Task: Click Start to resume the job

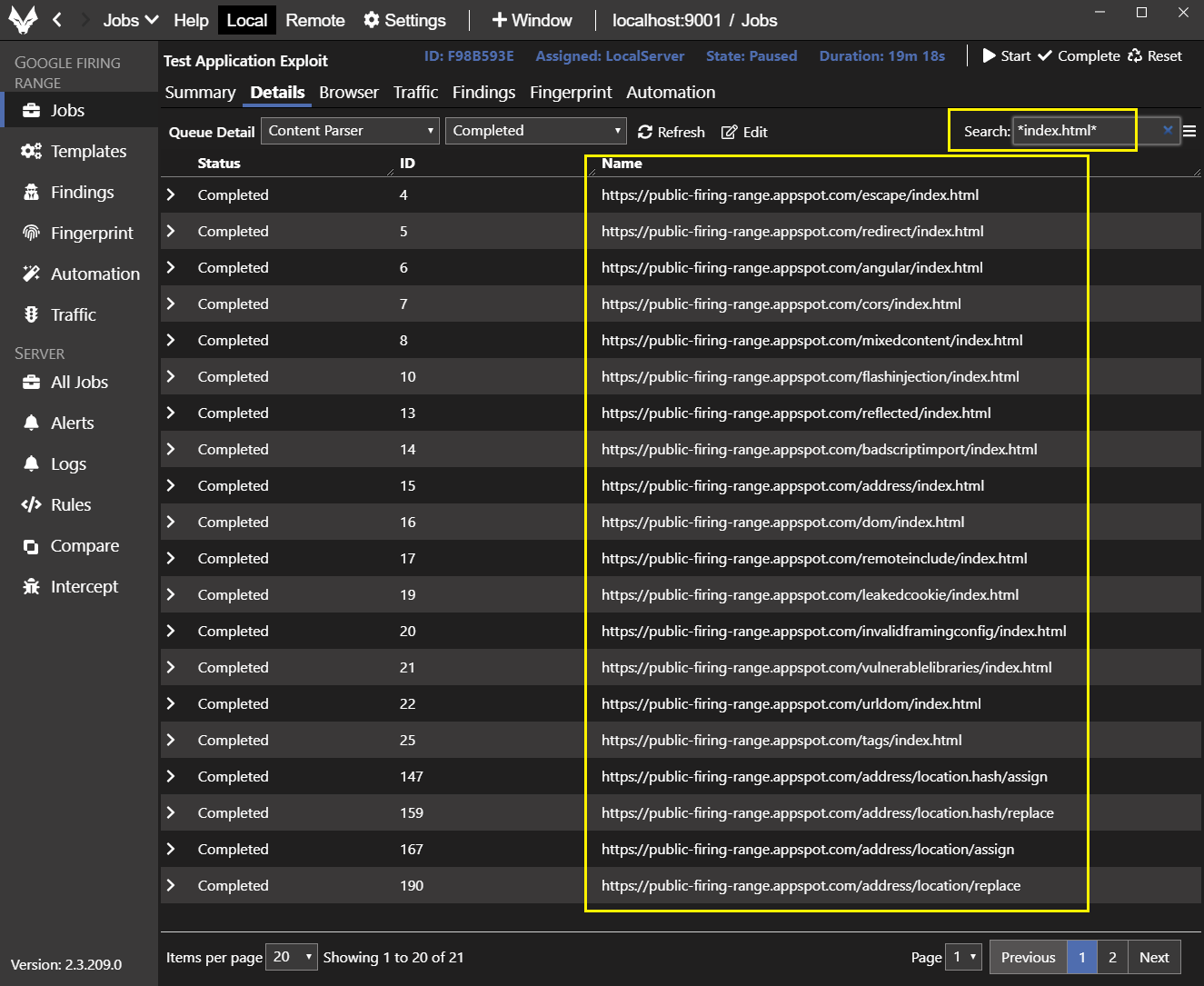Action: pyautogui.click(x=1007, y=56)
